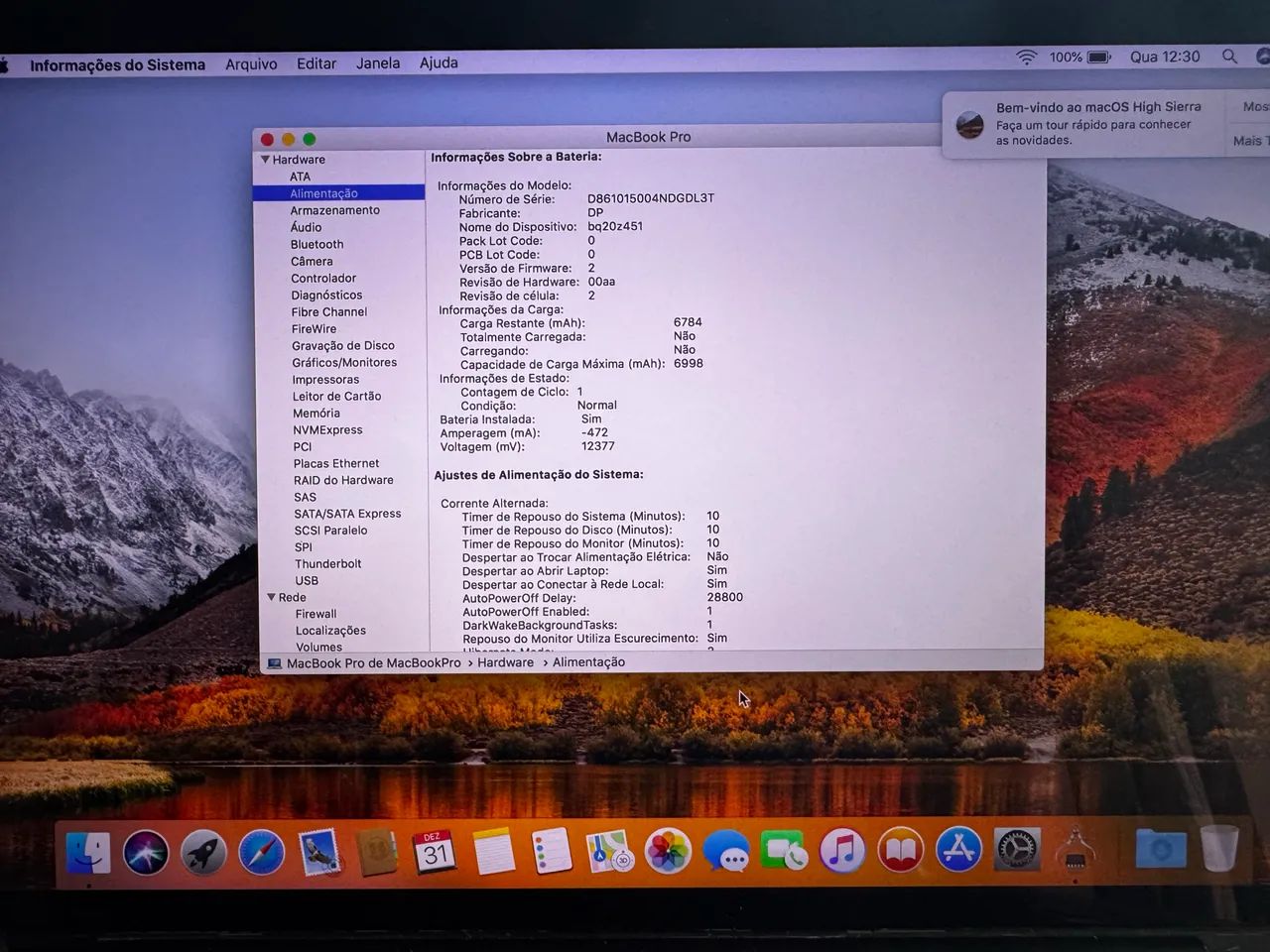Click serial number D861015004NDGDL3T
The image size is (1270, 952).
coord(650,198)
